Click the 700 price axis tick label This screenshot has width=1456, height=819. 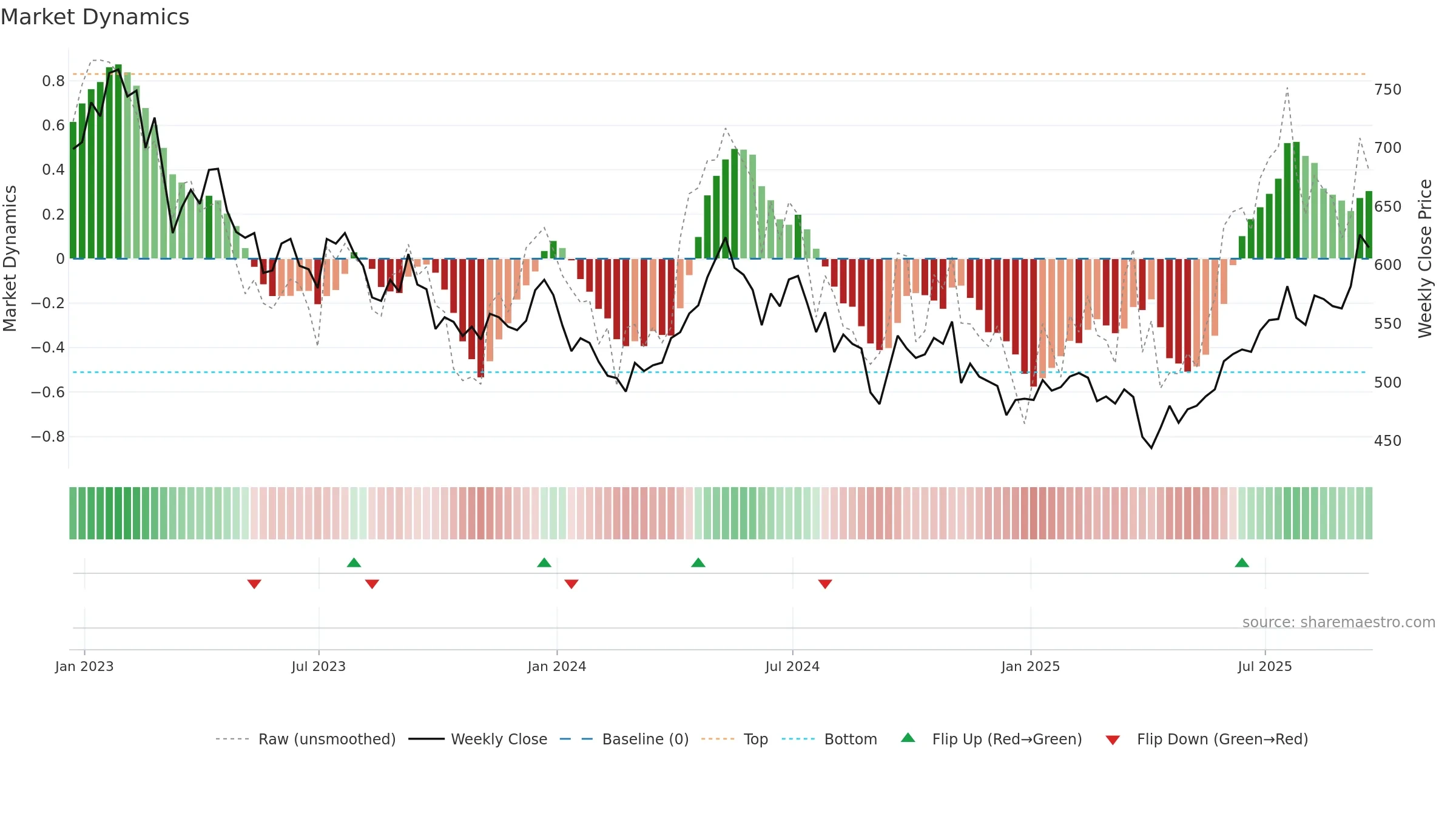(x=1388, y=148)
